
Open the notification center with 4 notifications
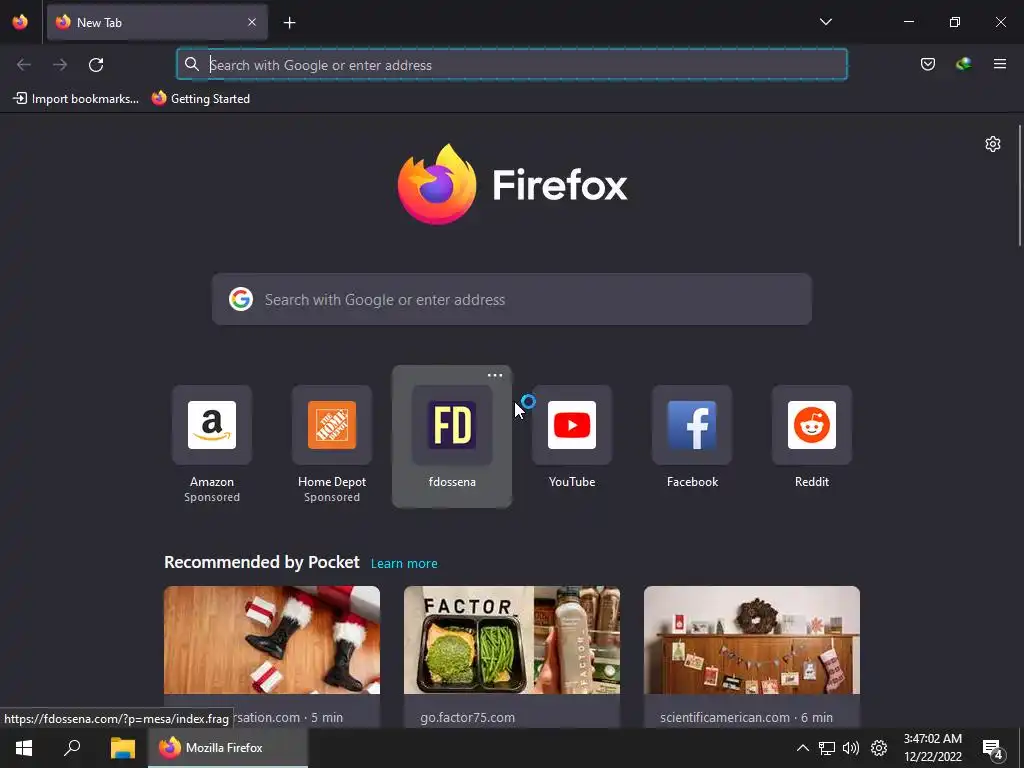pyautogui.click(x=993, y=749)
